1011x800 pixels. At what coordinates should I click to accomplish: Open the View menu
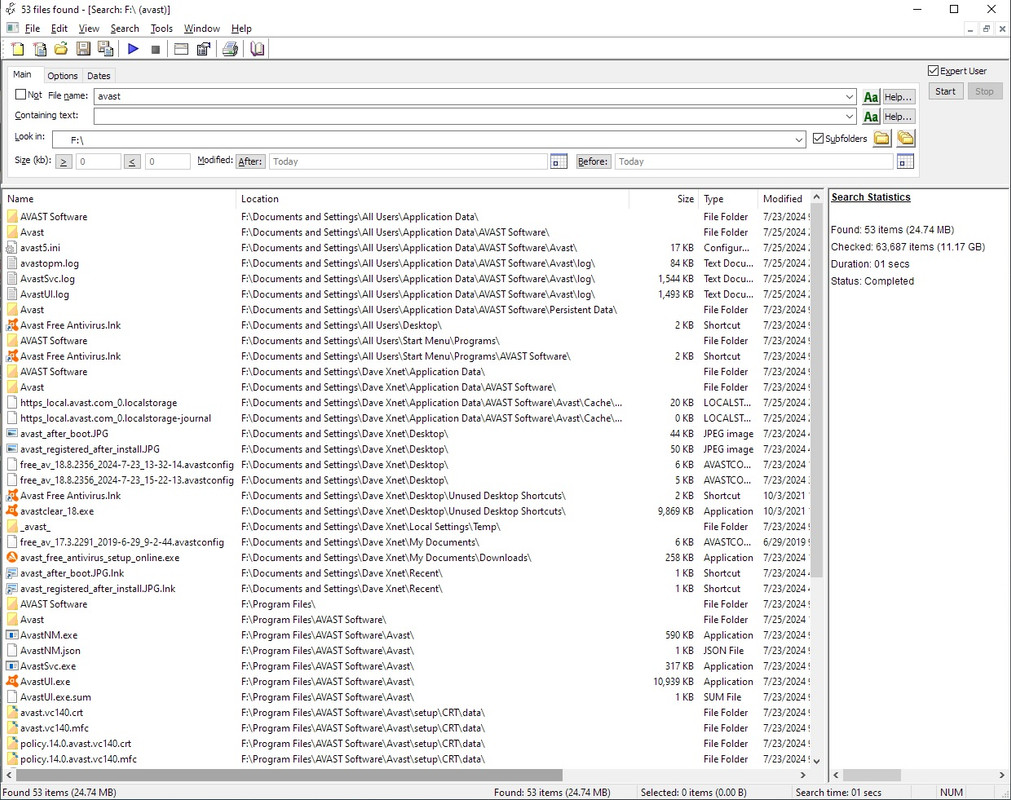click(89, 28)
